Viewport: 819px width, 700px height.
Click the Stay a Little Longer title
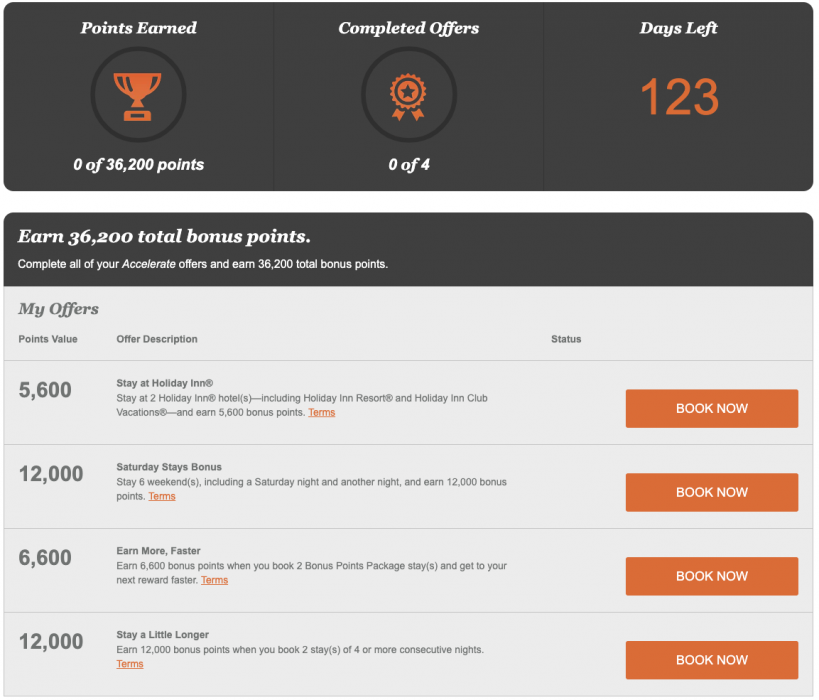[163, 635]
